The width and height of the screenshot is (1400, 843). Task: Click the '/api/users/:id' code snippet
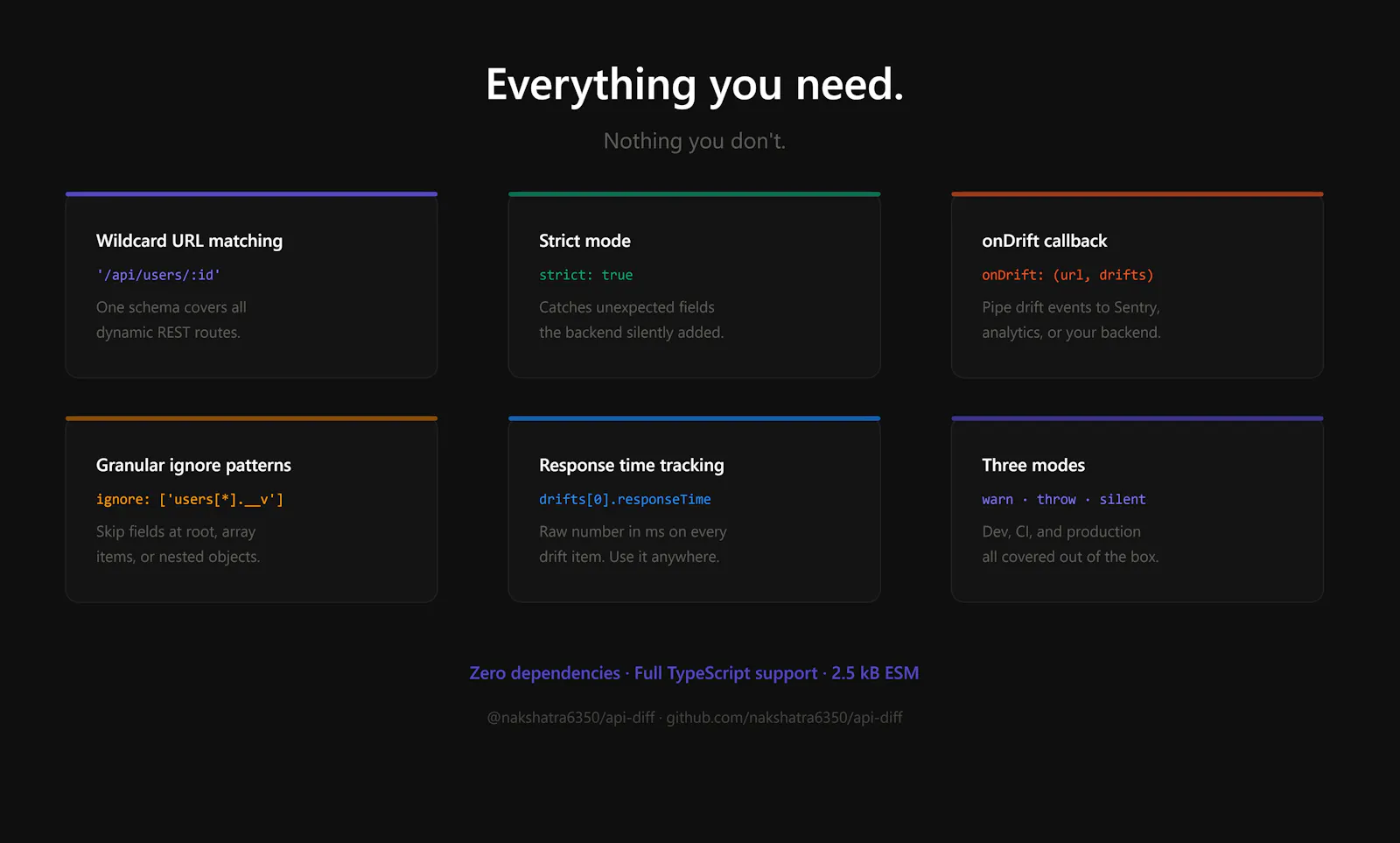(x=158, y=275)
